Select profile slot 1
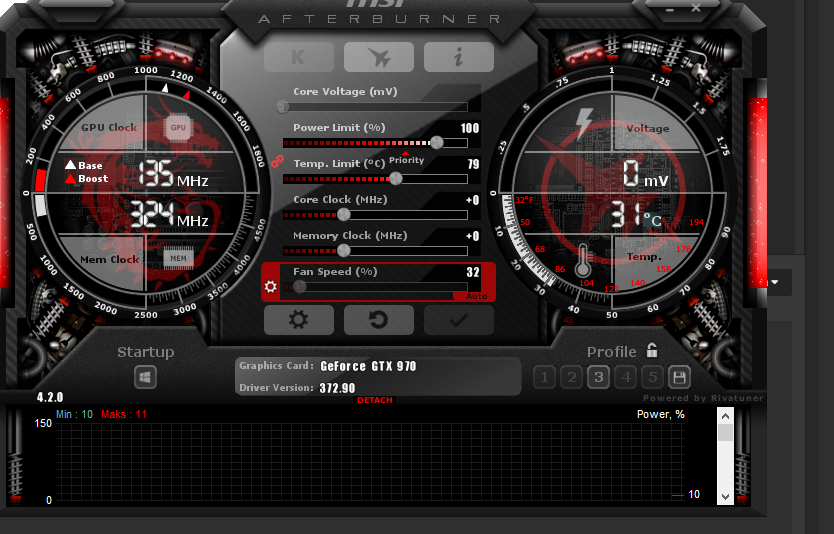The width and height of the screenshot is (834, 534). tap(544, 378)
